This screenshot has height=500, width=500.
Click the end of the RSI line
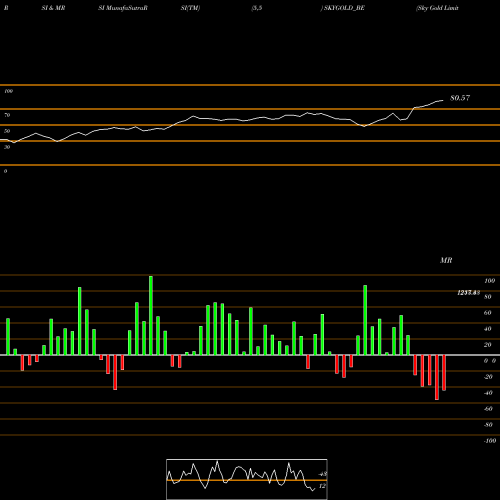tap(443, 100)
